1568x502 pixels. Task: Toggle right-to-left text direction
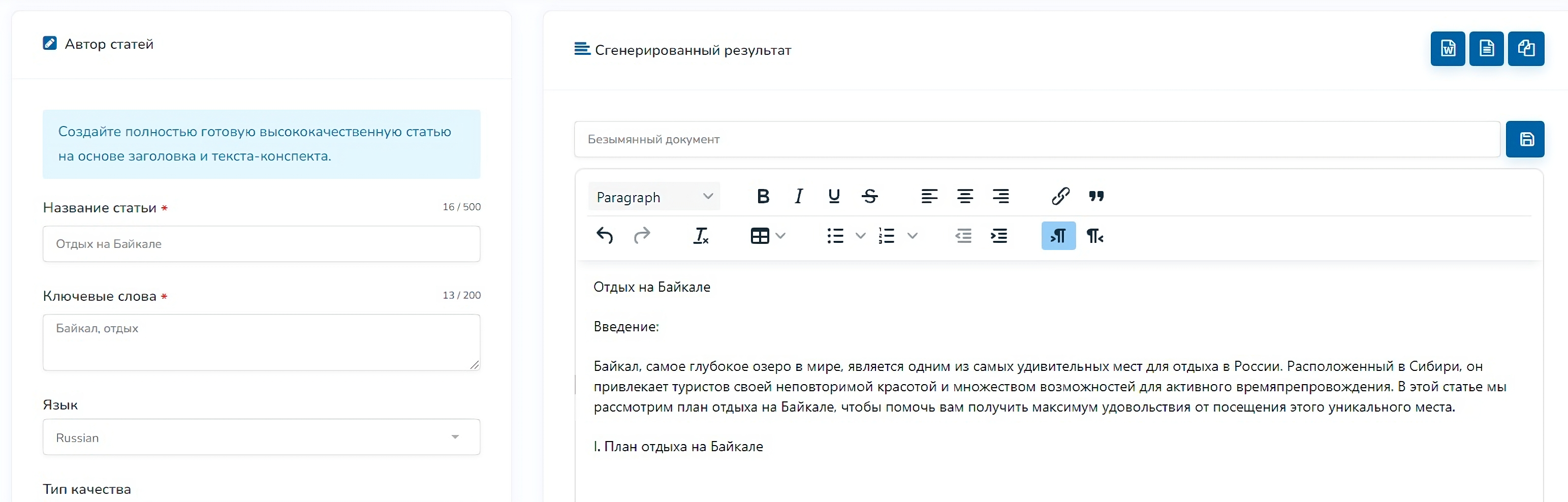1095,235
